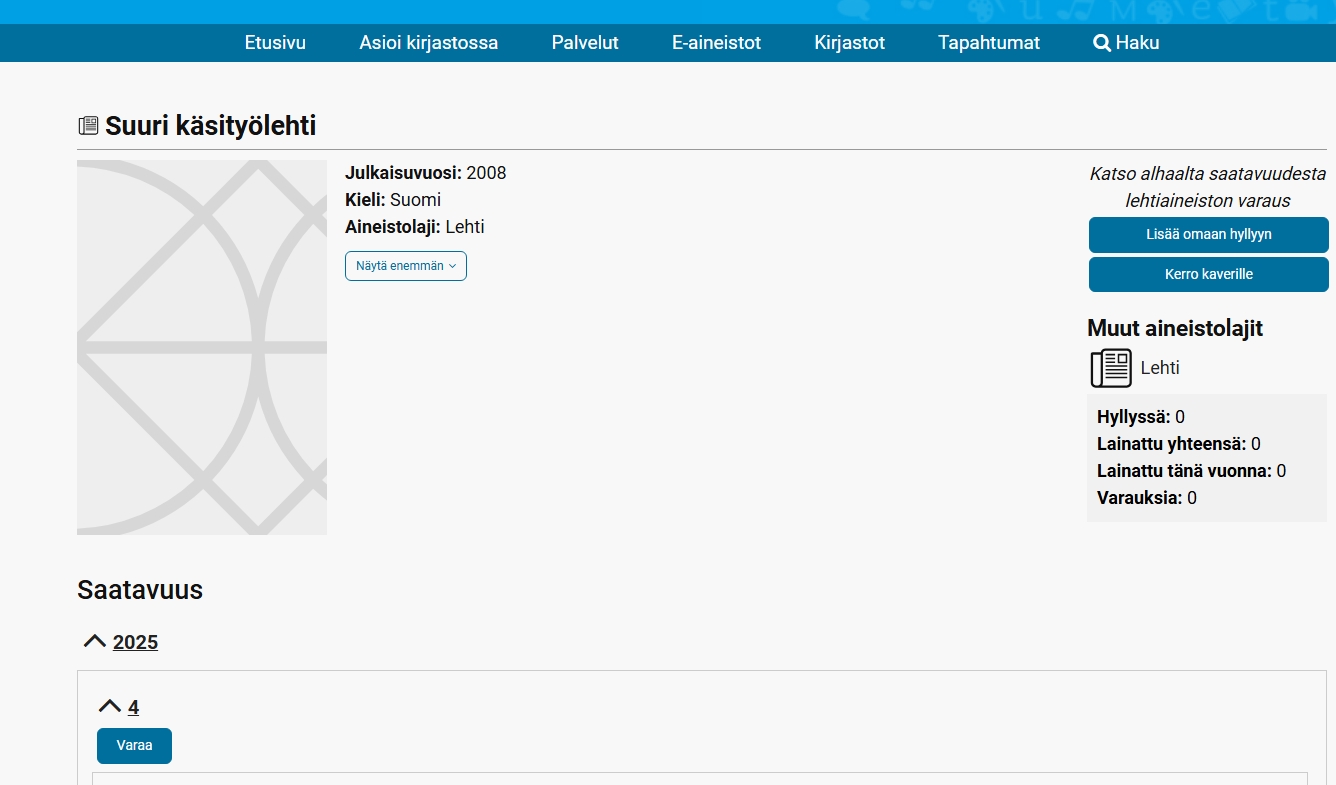1336x785 pixels.
Task: Collapse the 2025 availability section chevron
Action: (x=95, y=641)
